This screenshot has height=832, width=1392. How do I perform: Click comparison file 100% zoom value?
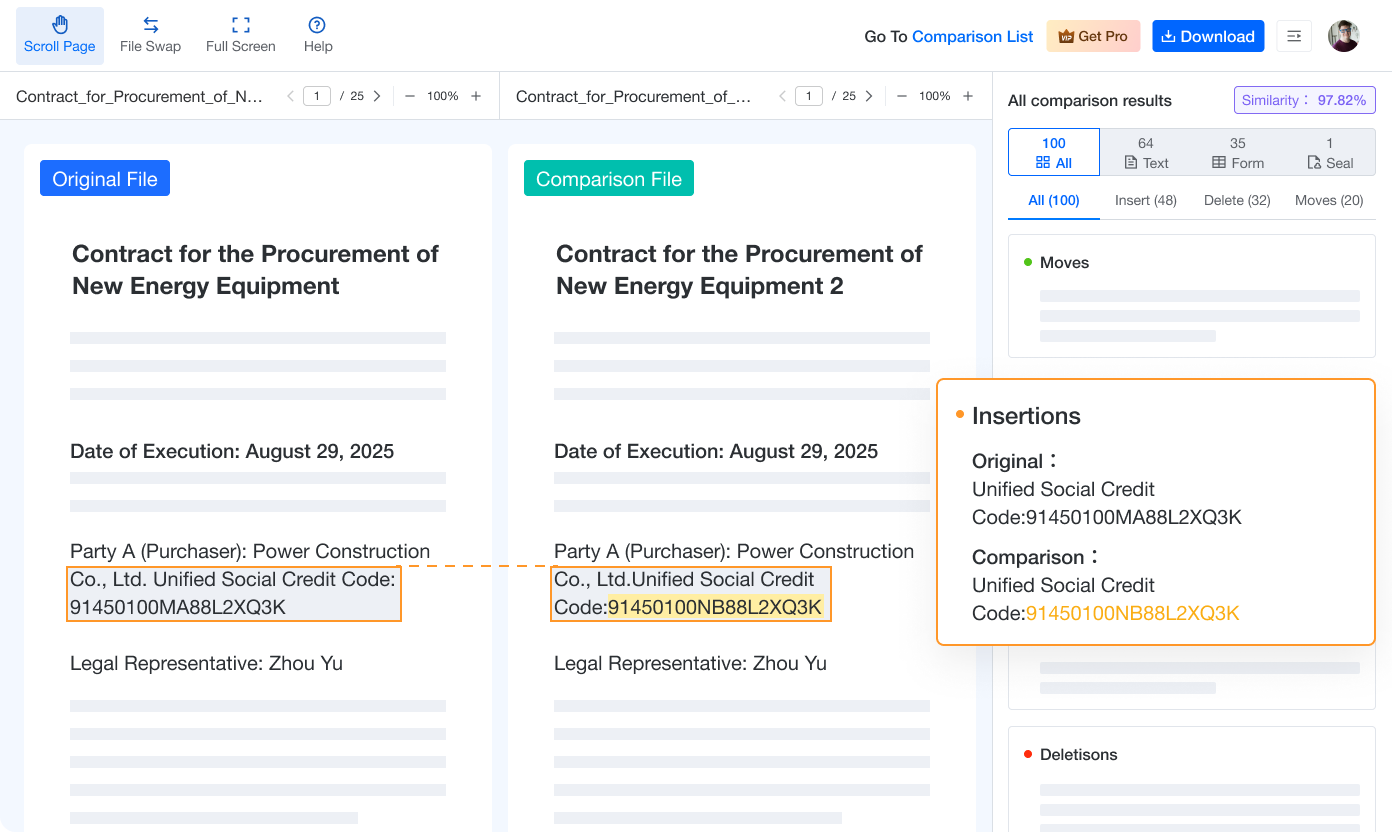935,96
